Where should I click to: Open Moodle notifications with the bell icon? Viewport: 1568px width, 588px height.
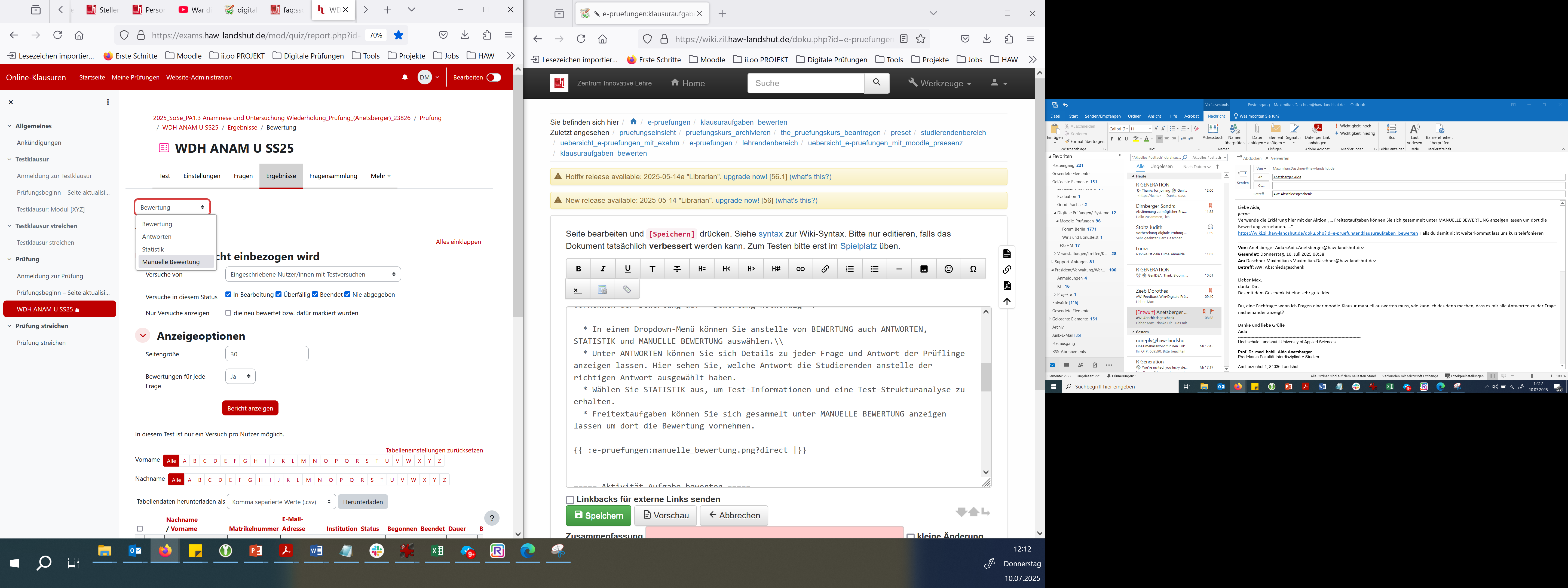click(x=405, y=77)
